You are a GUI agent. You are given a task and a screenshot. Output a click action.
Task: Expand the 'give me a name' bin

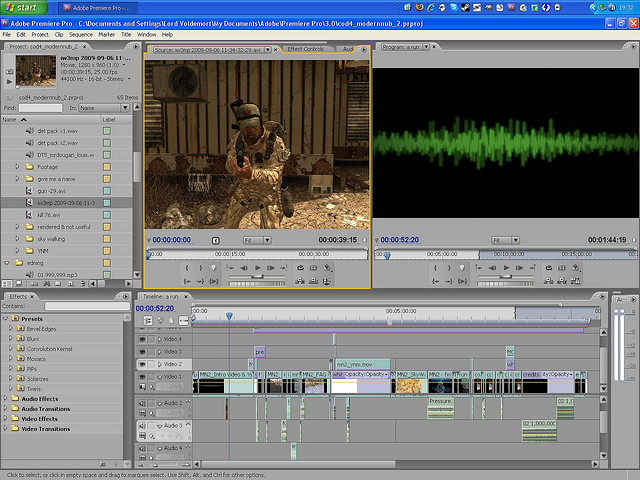[x=17, y=178]
